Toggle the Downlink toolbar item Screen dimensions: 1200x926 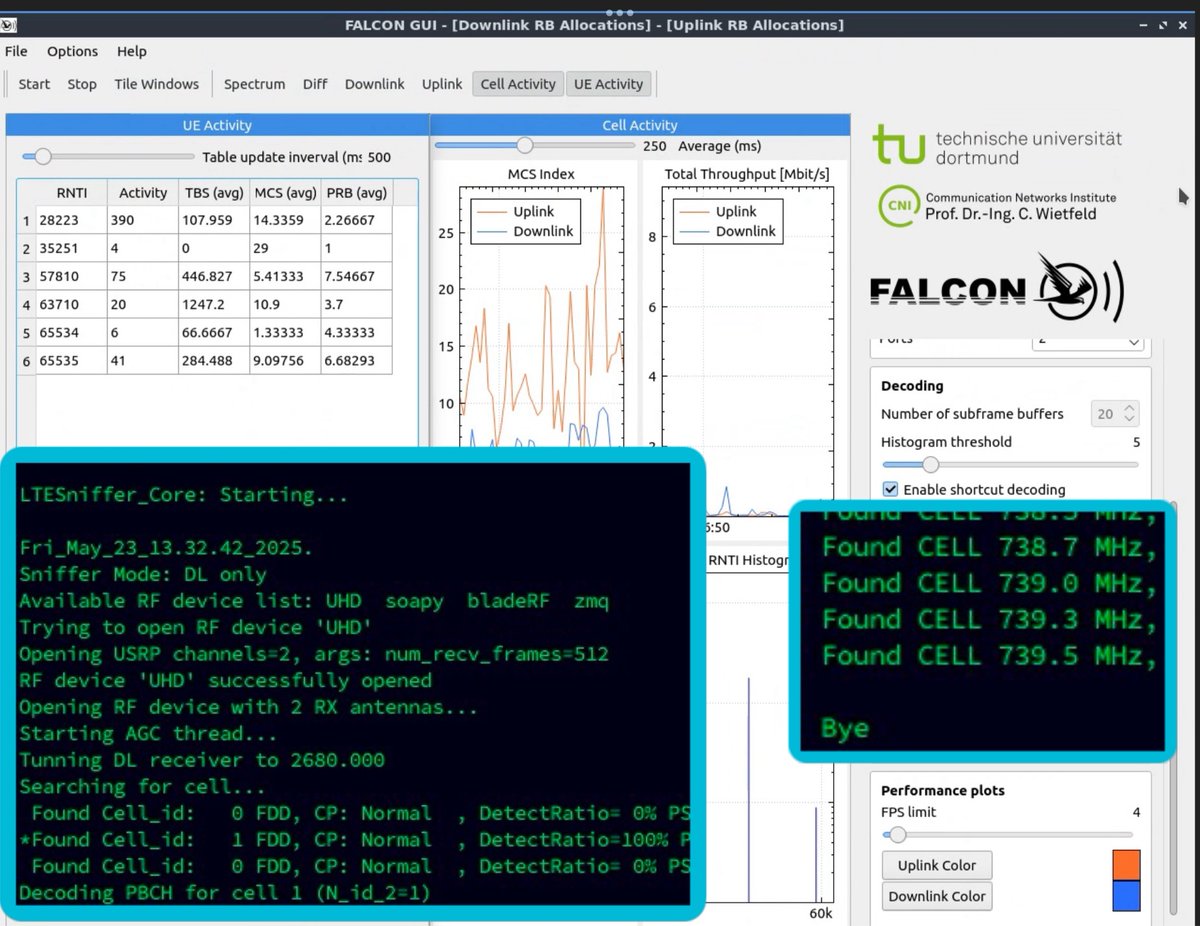coord(374,84)
